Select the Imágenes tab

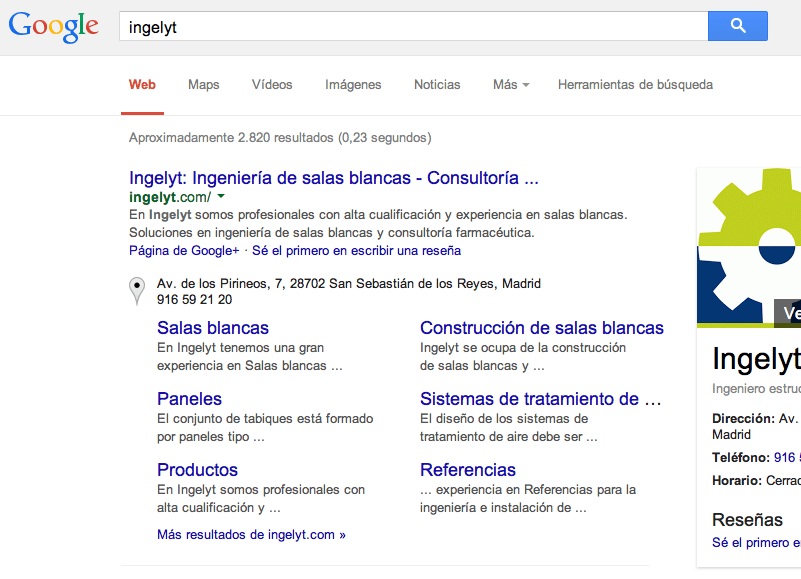[353, 85]
